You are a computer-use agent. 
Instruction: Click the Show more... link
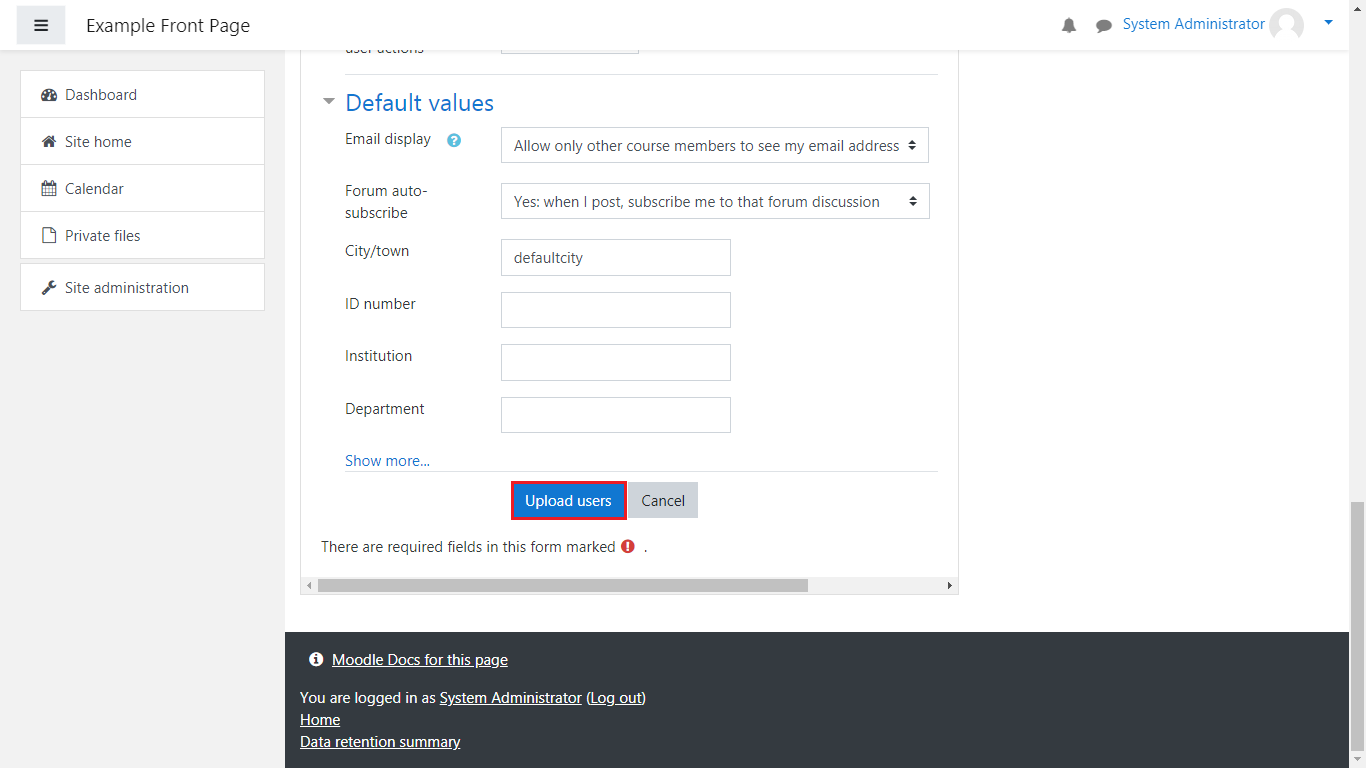point(387,461)
